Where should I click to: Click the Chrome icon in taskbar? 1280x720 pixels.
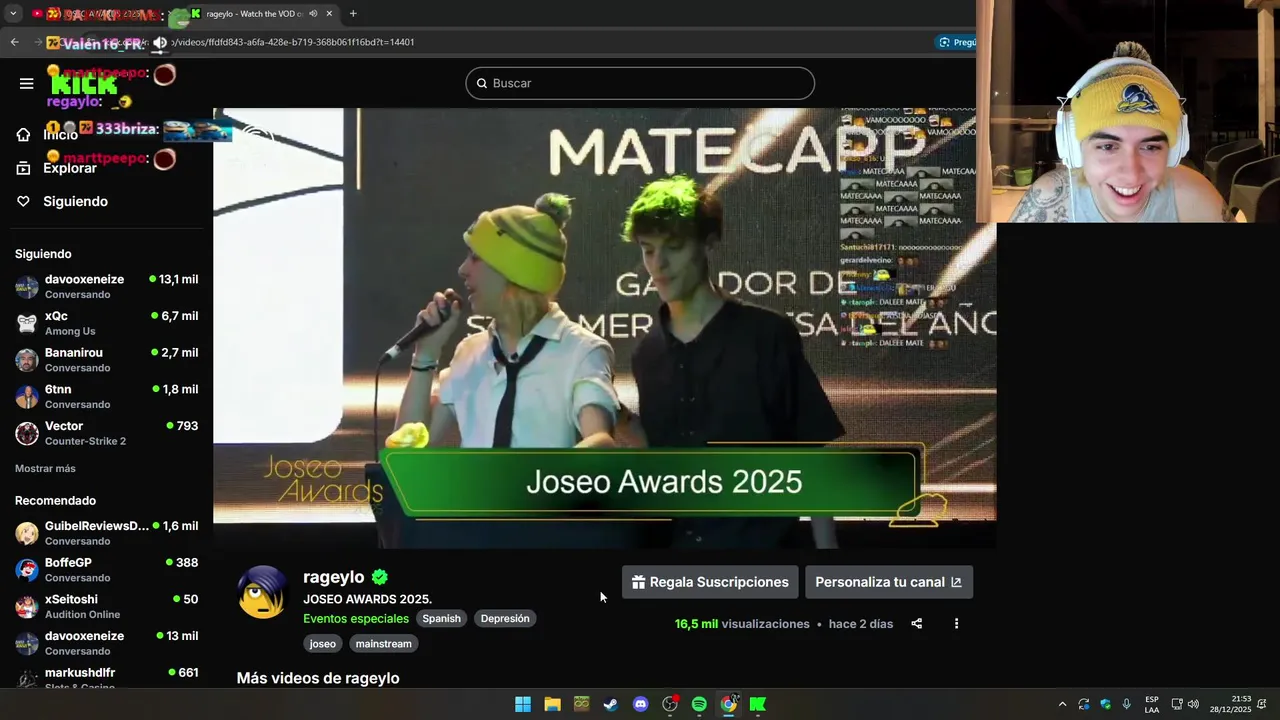(x=729, y=704)
